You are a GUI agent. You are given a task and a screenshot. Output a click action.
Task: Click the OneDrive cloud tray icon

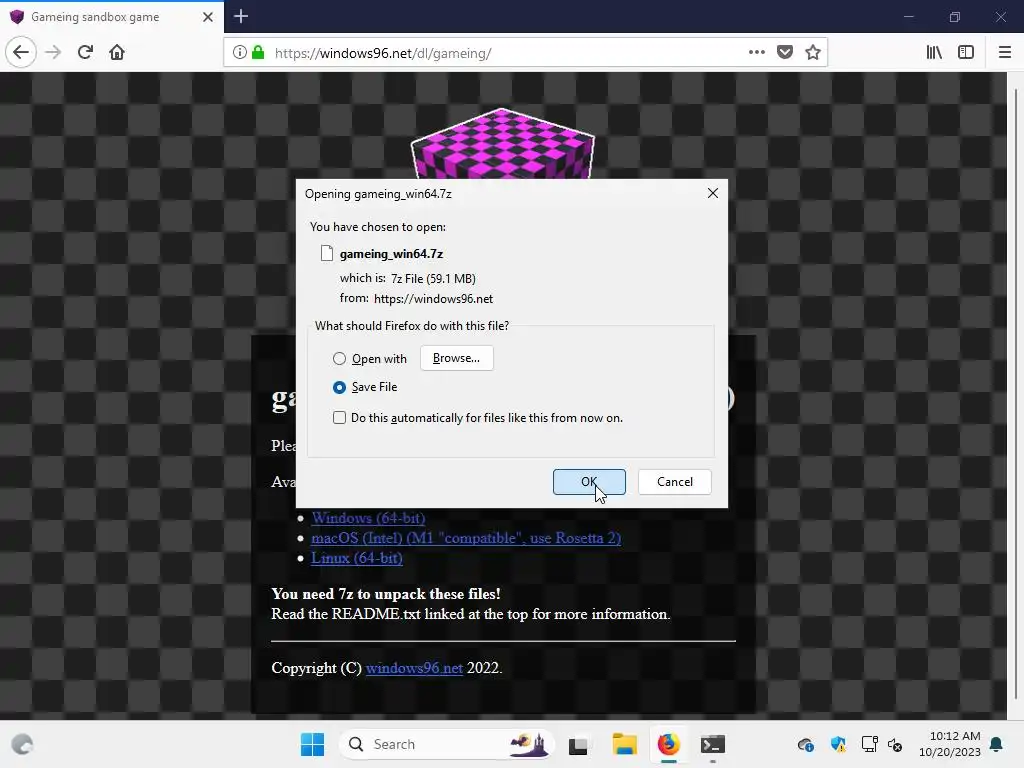(805, 744)
